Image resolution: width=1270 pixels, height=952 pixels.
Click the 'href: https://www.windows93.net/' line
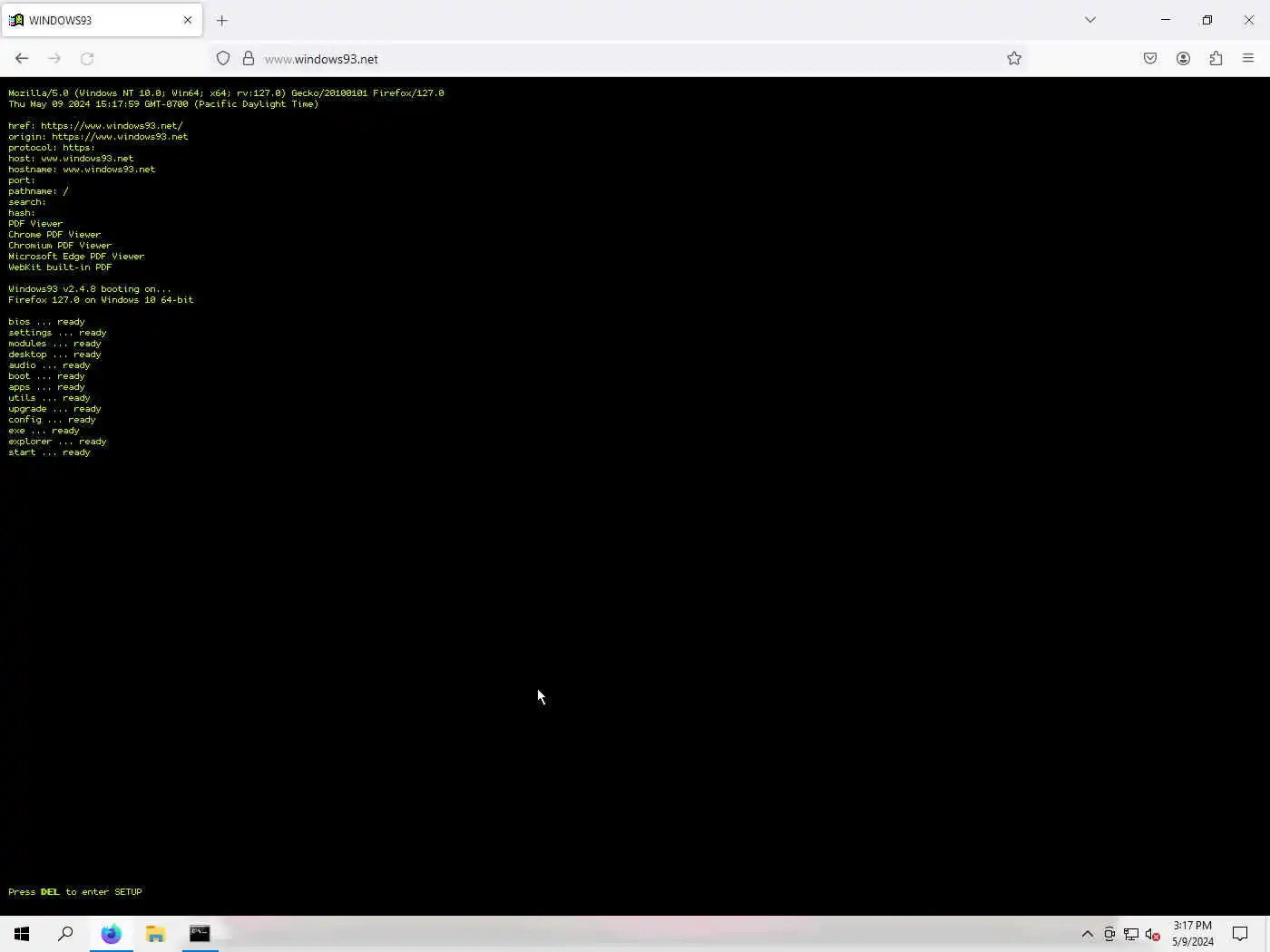pyautogui.click(x=95, y=126)
